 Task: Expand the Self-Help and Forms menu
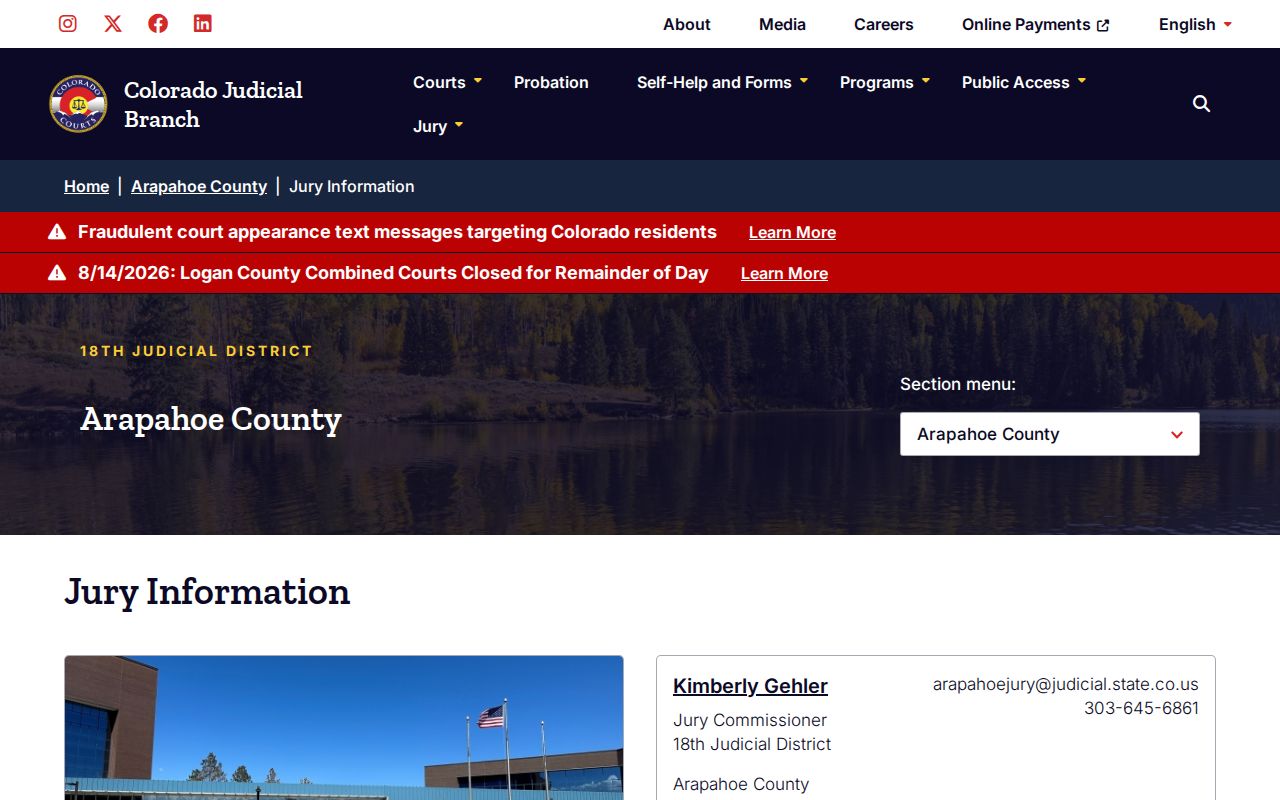pyautogui.click(x=722, y=82)
